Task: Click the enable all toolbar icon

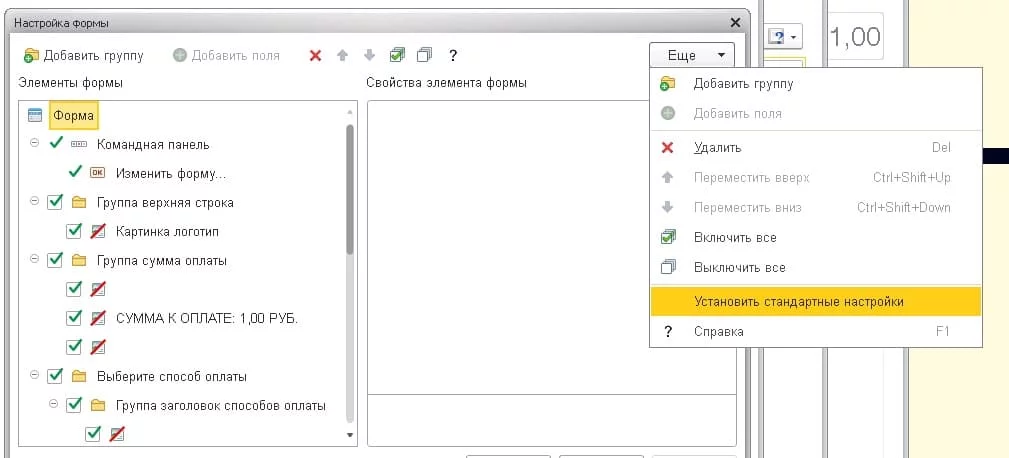Action: click(x=397, y=55)
